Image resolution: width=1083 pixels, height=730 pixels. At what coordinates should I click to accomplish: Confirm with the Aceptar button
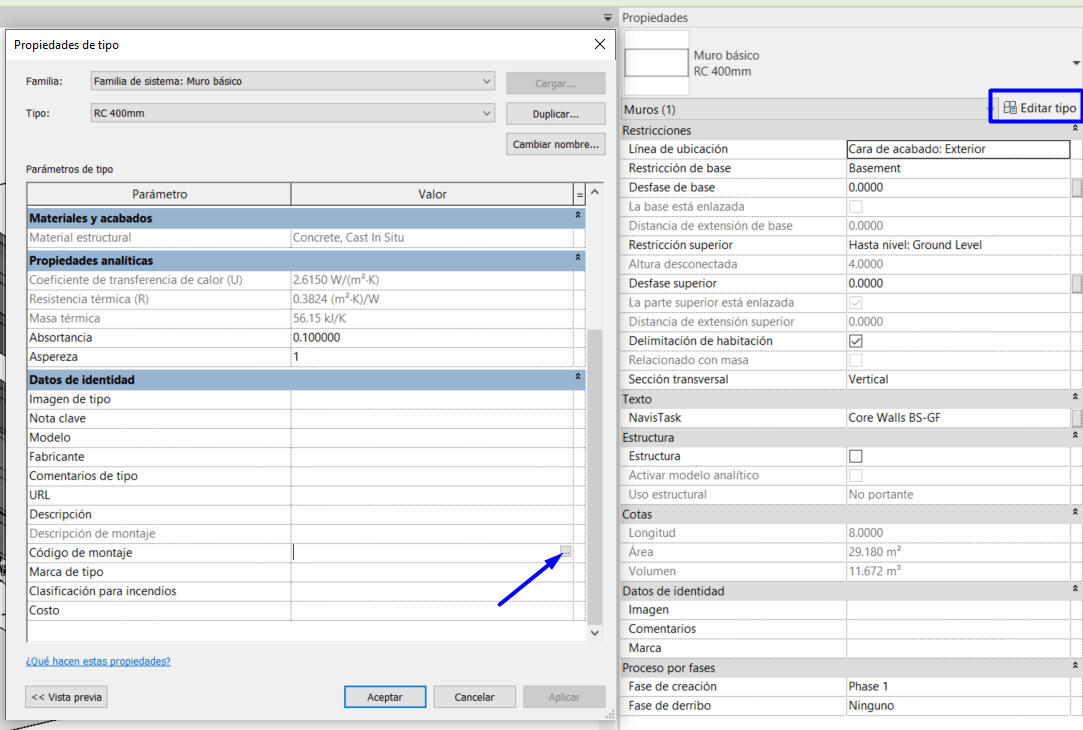coord(385,697)
